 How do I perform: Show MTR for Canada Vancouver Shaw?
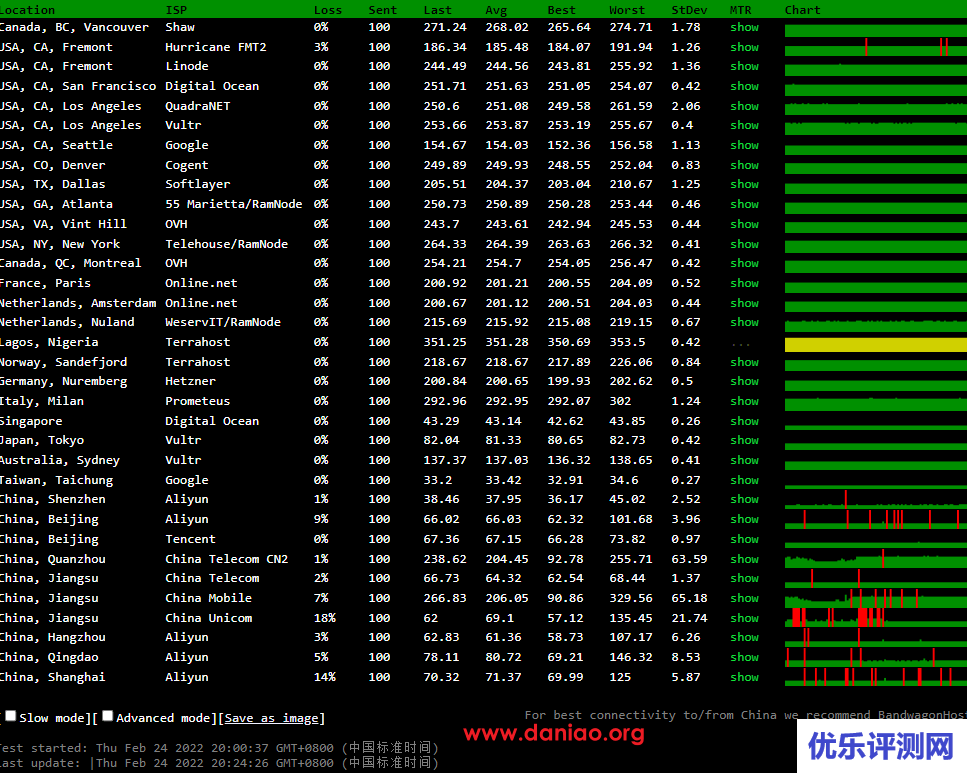click(744, 27)
